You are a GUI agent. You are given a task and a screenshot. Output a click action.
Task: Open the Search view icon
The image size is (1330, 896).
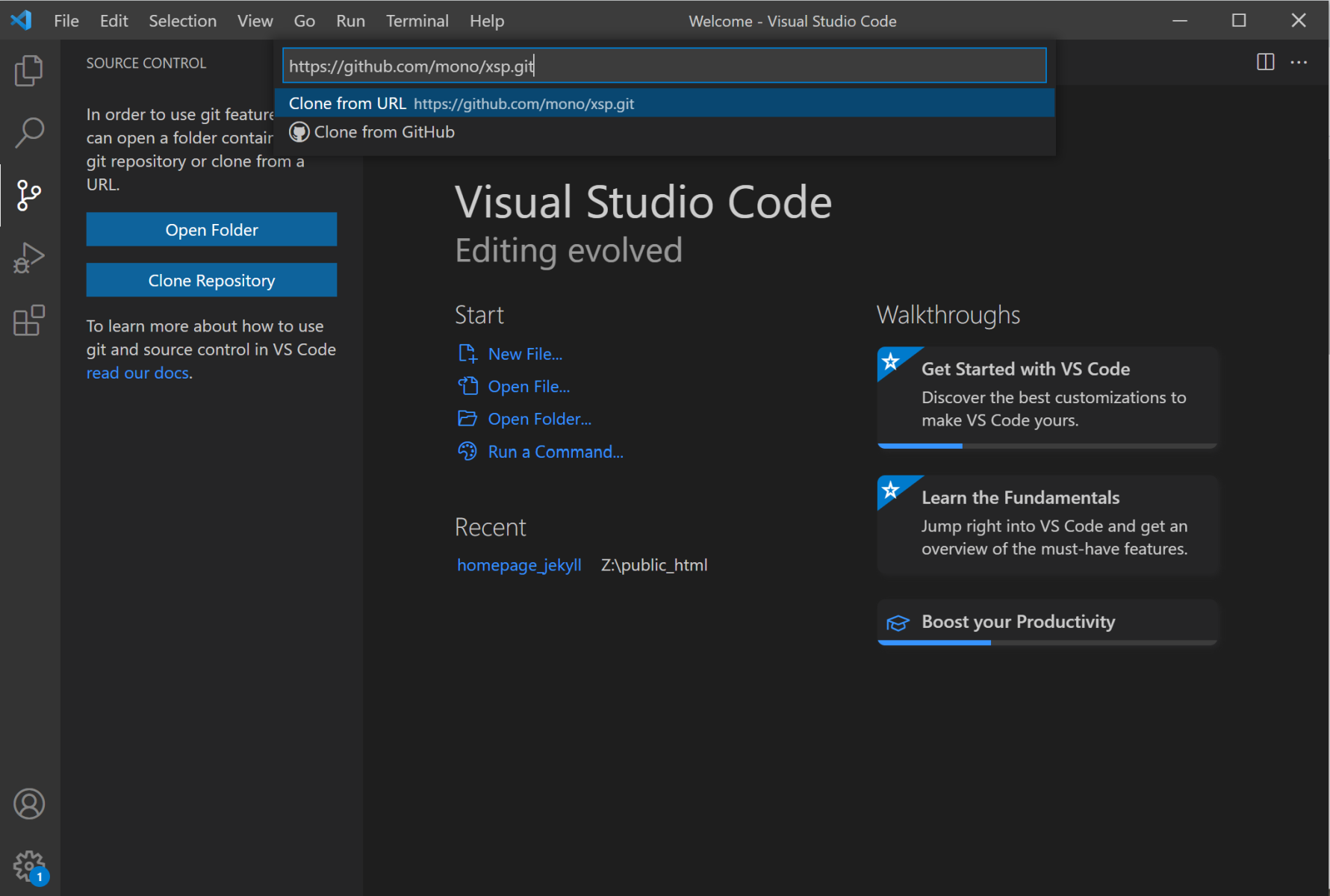29,133
